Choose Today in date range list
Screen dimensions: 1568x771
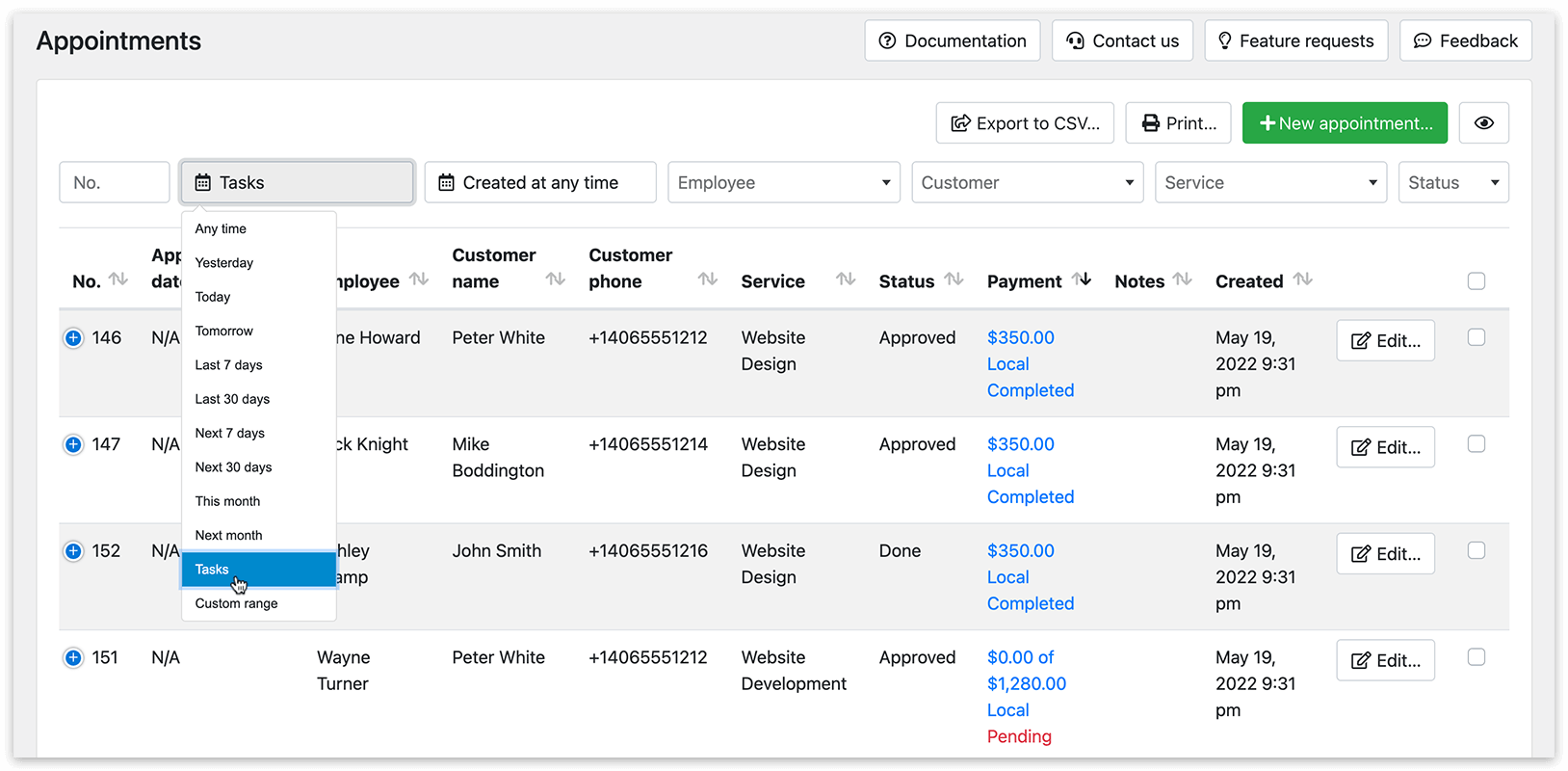click(x=259, y=297)
